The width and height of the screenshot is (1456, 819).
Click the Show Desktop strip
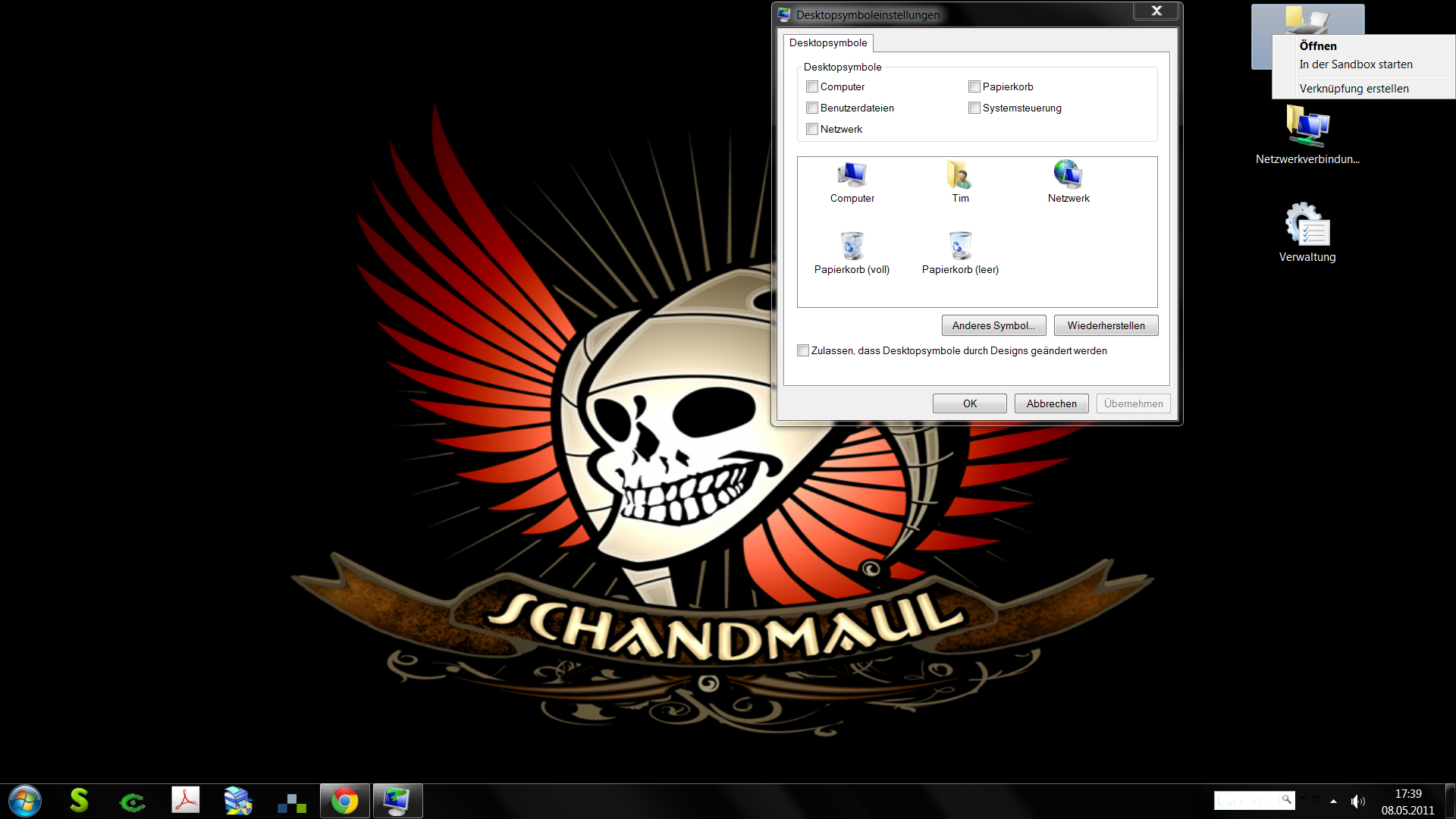click(x=1450, y=801)
